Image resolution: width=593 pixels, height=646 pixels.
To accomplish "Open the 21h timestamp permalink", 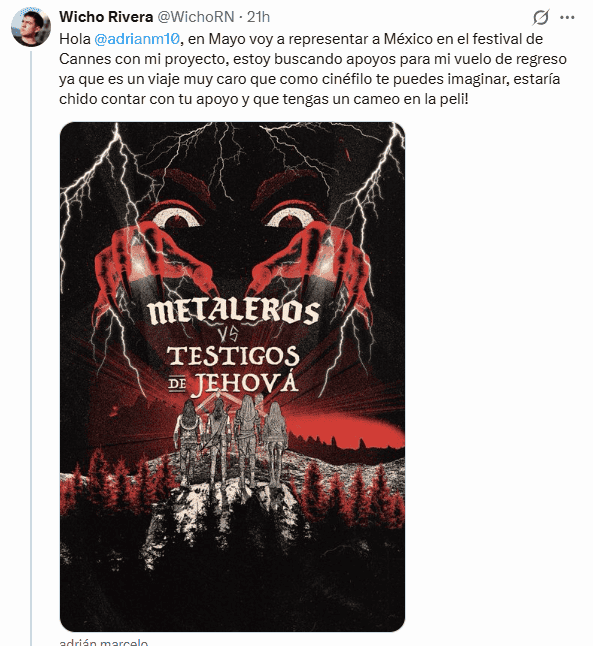I will point(258,17).
